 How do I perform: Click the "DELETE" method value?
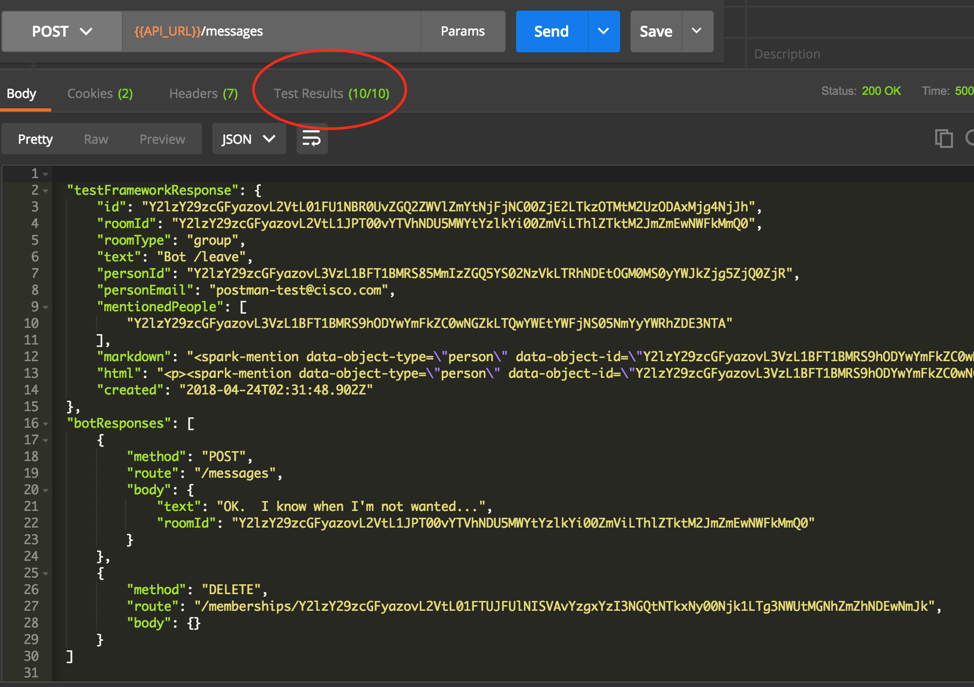tap(231, 589)
